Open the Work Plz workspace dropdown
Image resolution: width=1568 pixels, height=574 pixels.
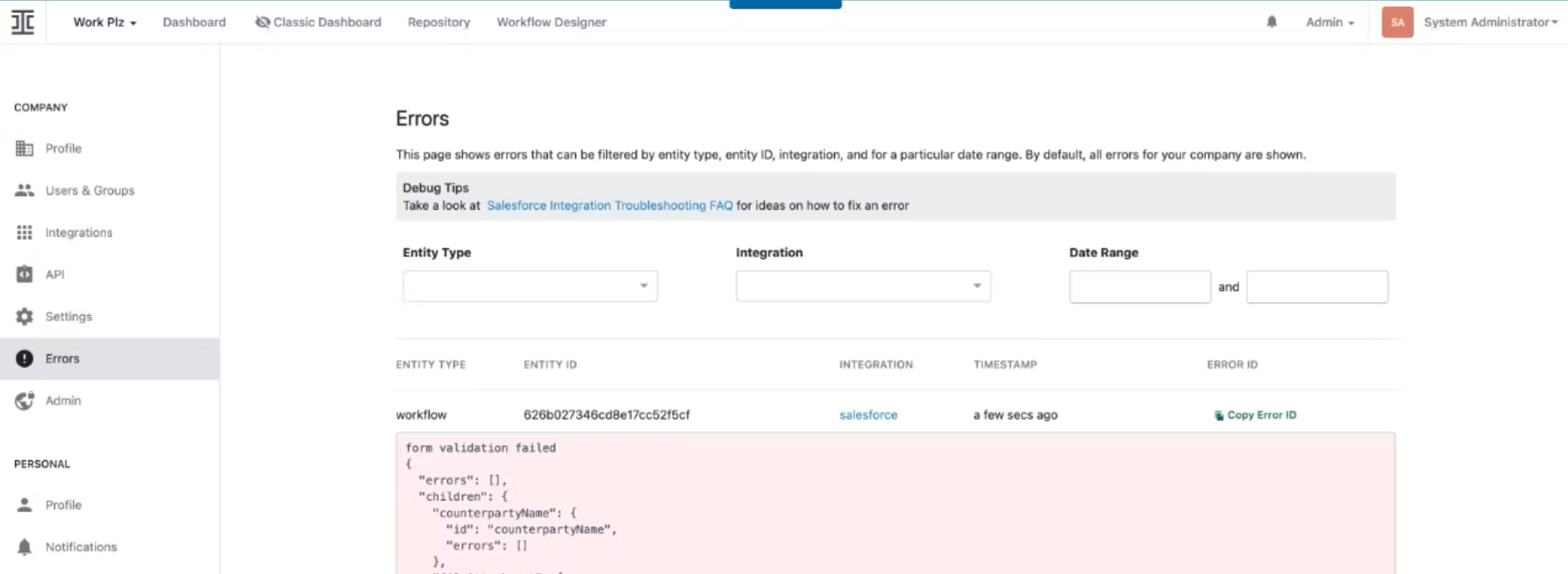pyautogui.click(x=104, y=22)
